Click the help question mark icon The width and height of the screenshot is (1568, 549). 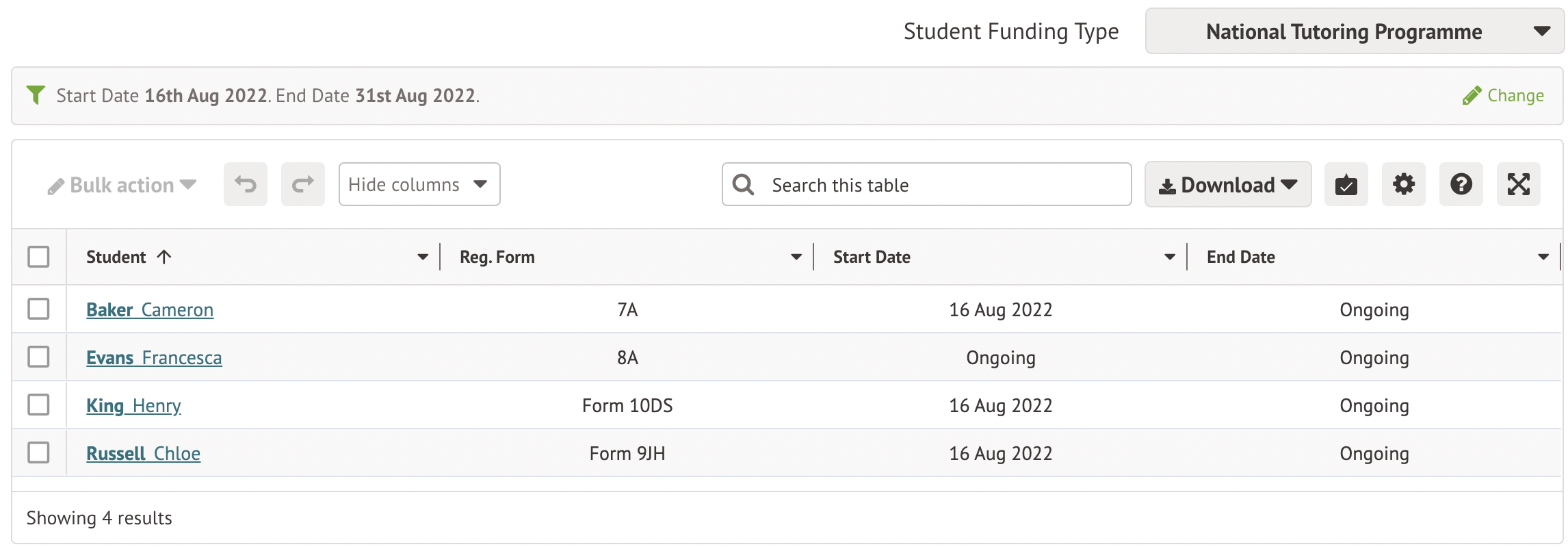coord(1461,184)
